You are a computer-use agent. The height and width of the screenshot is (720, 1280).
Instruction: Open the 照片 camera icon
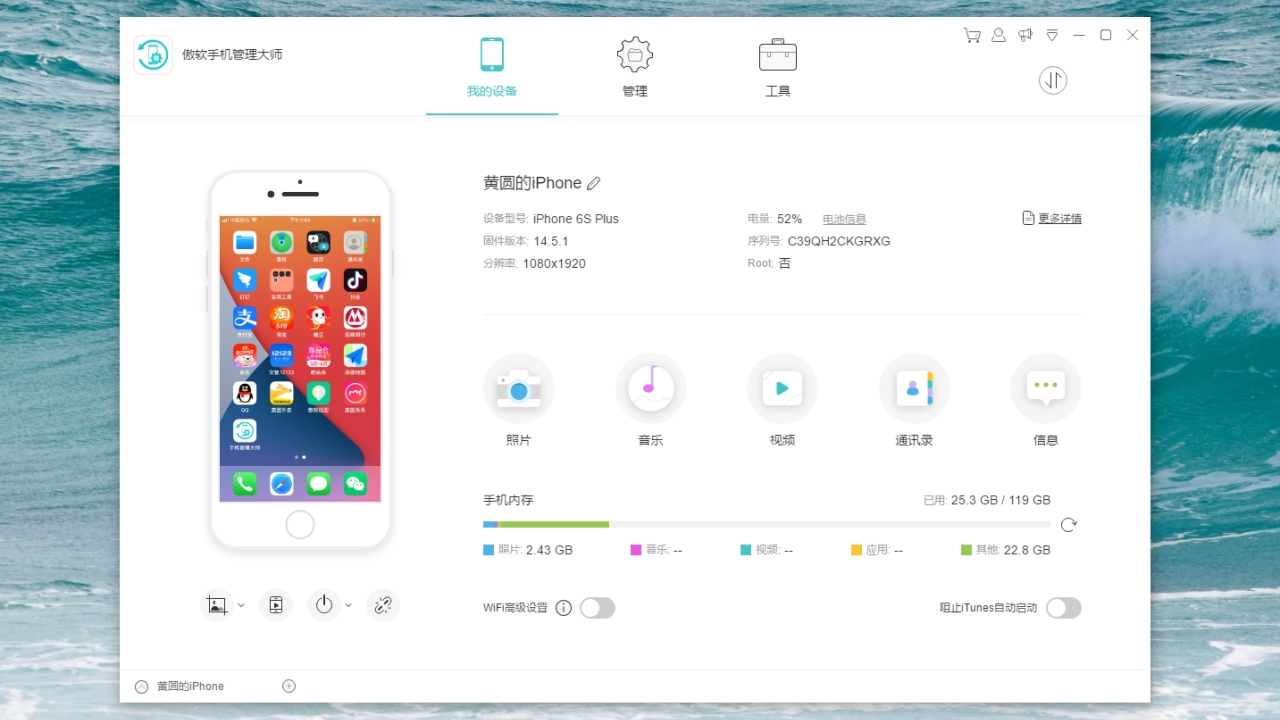point(518,388)
